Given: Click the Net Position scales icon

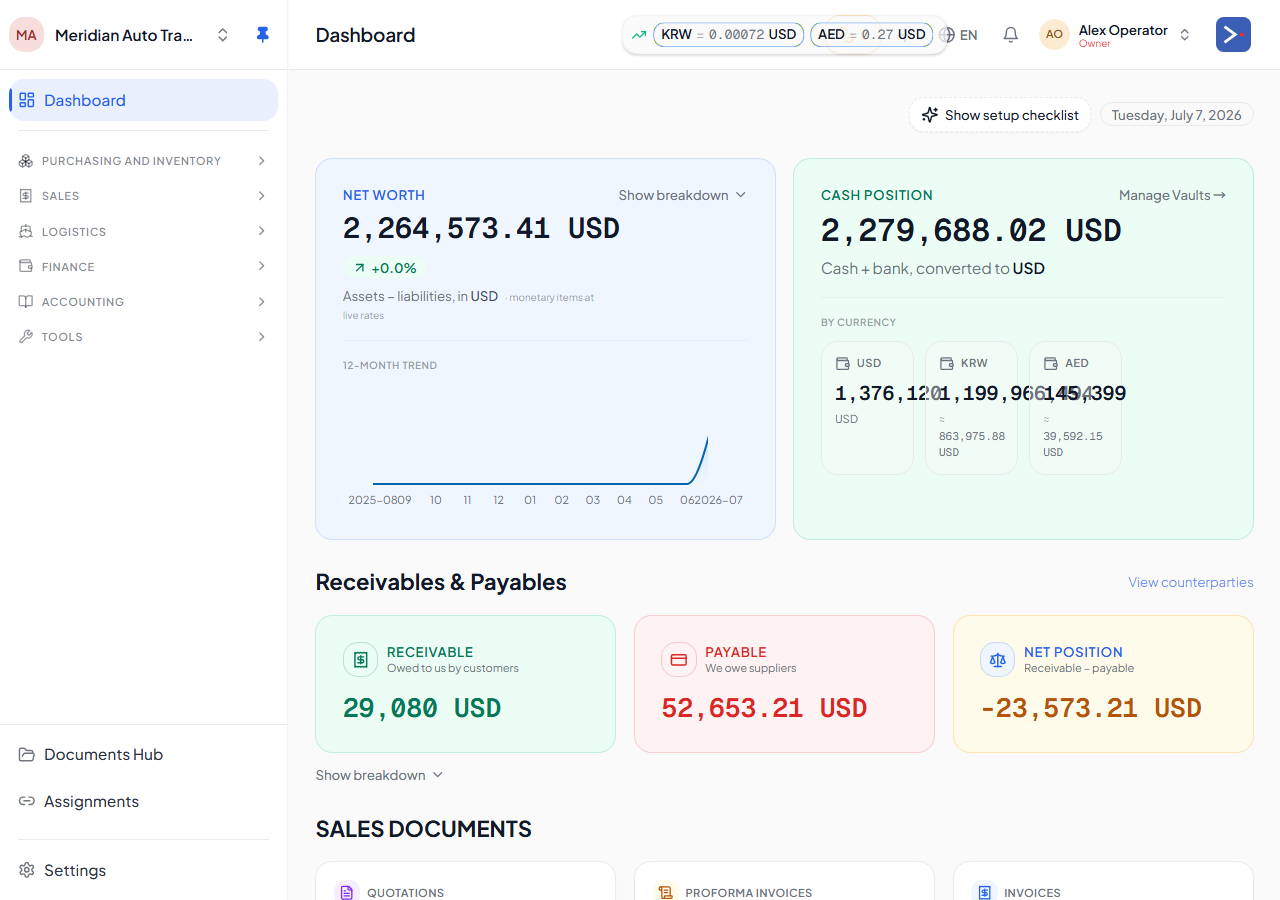Looking at the screenshot, I should point(998,660).
